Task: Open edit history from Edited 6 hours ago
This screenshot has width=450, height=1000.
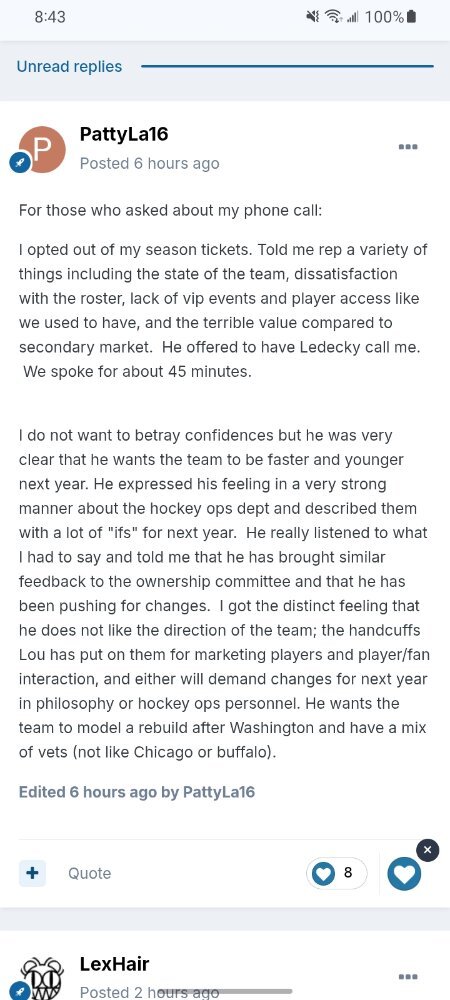Action: [x=136, y=792]
